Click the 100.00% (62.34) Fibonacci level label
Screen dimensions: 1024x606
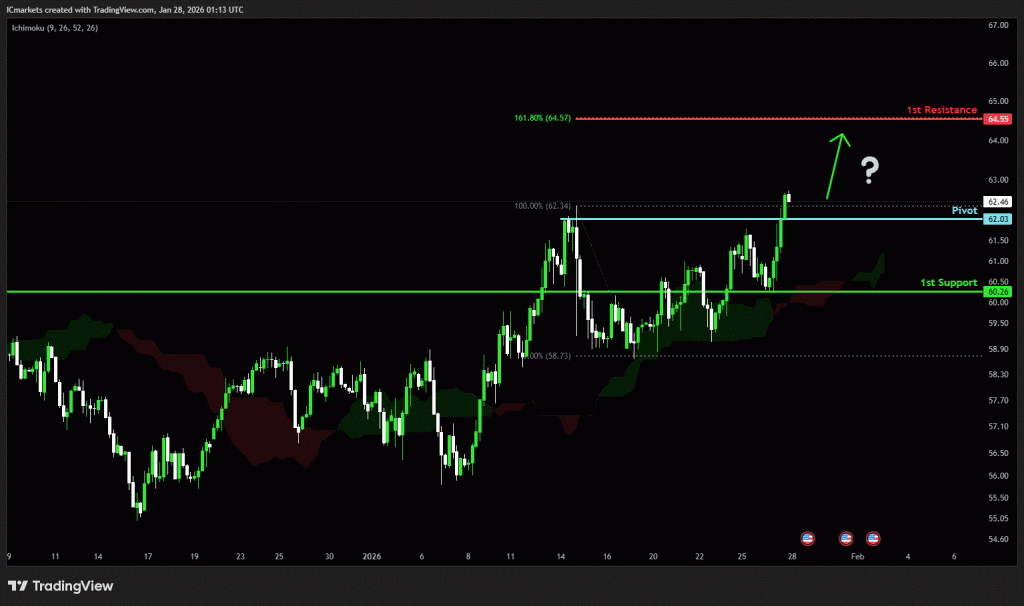[542, 206]
